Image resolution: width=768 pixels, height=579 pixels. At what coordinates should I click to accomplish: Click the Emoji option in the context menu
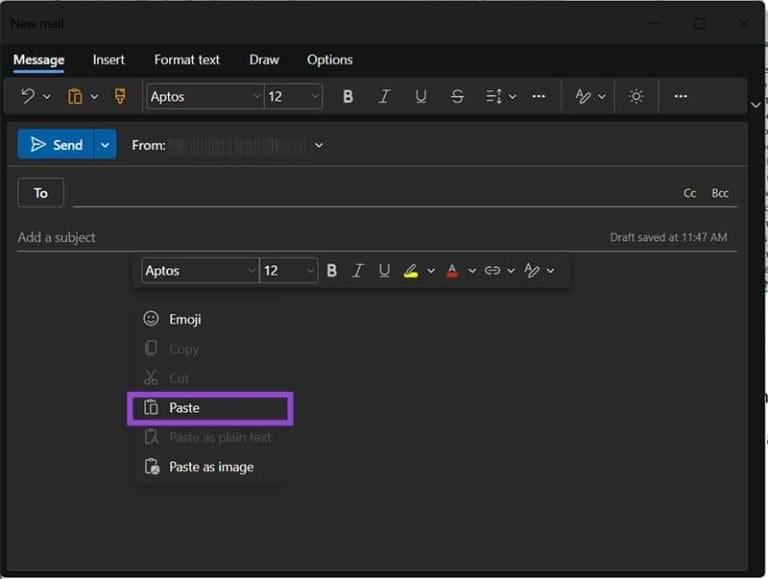click(185, 319)
